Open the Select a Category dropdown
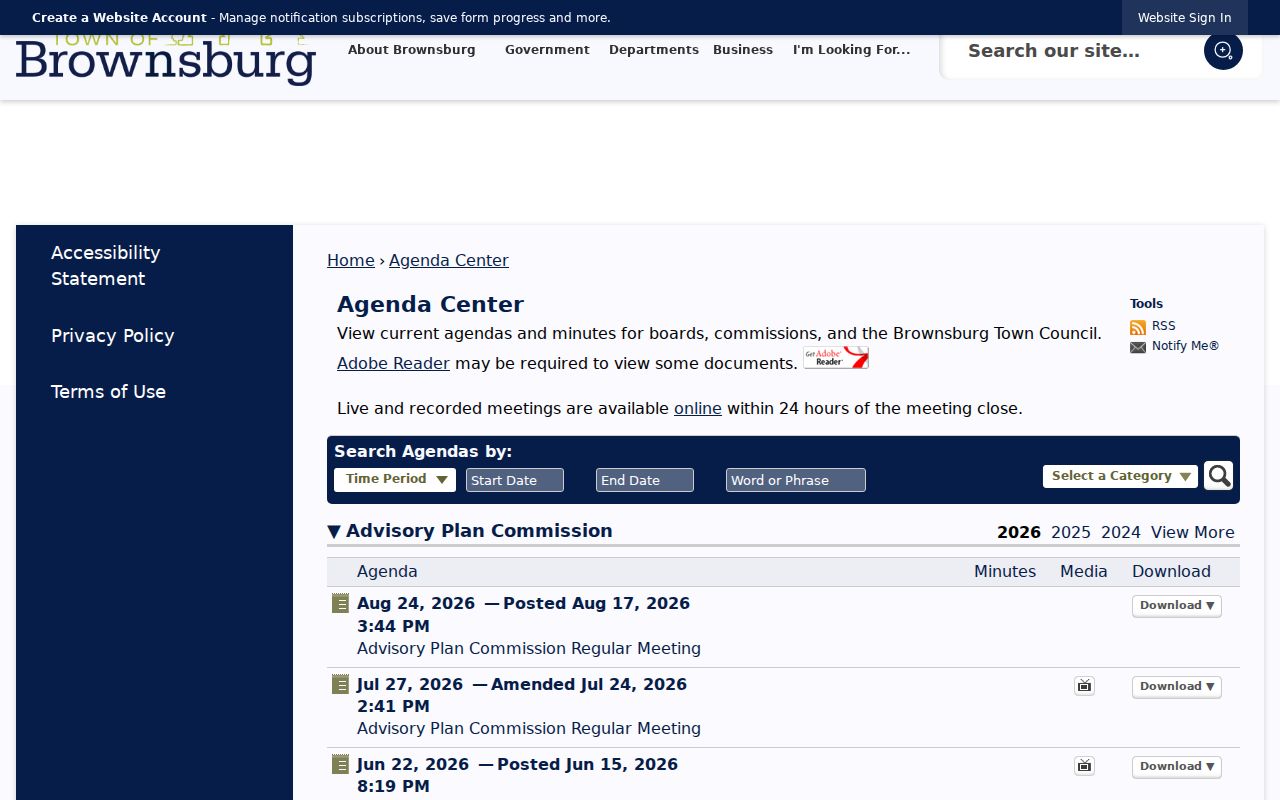 pyautogui.click(x=1120, y=476)
